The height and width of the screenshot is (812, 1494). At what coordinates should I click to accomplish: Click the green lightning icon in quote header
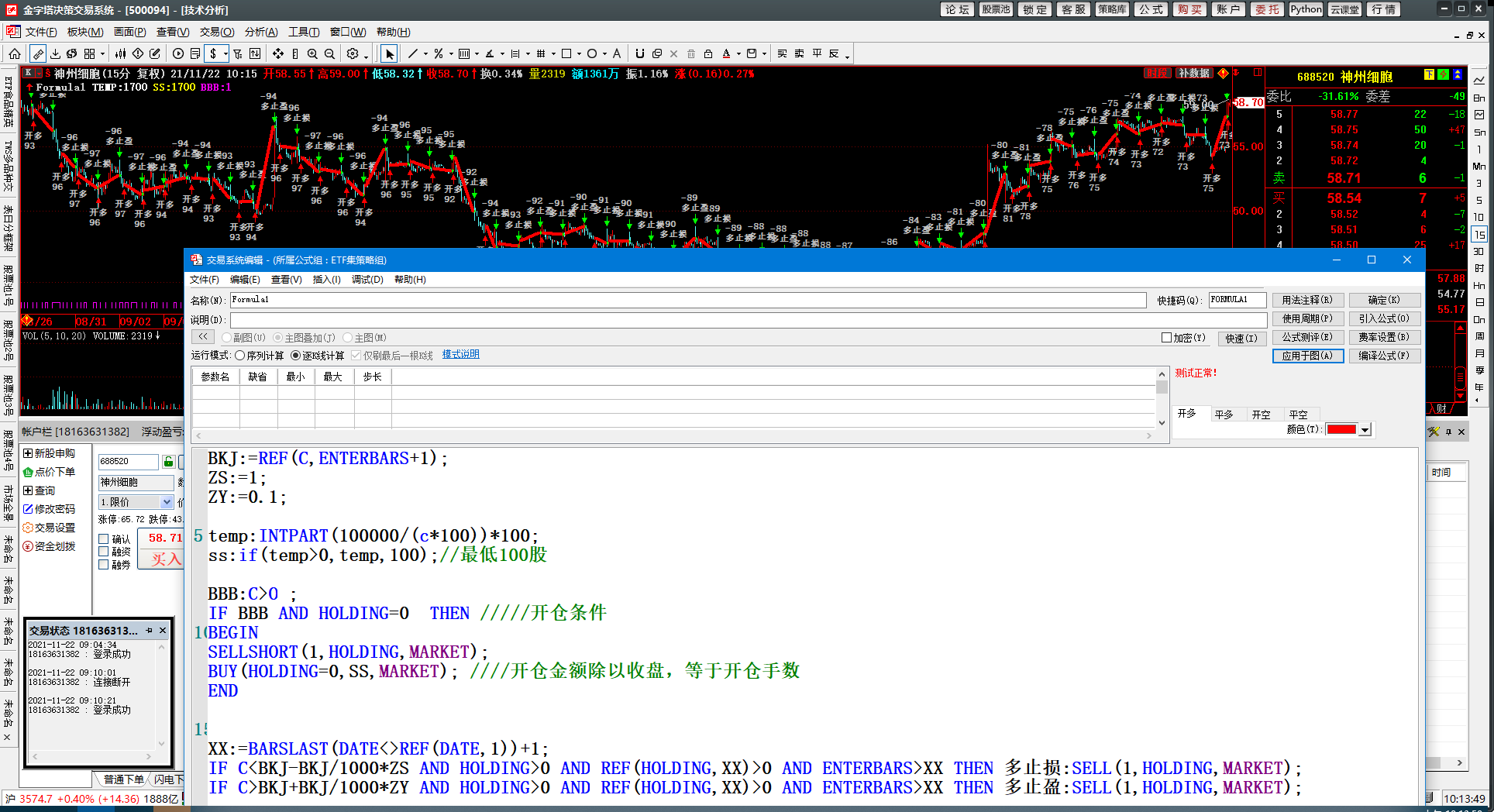pyautogui.click(x=1443, y=74)
